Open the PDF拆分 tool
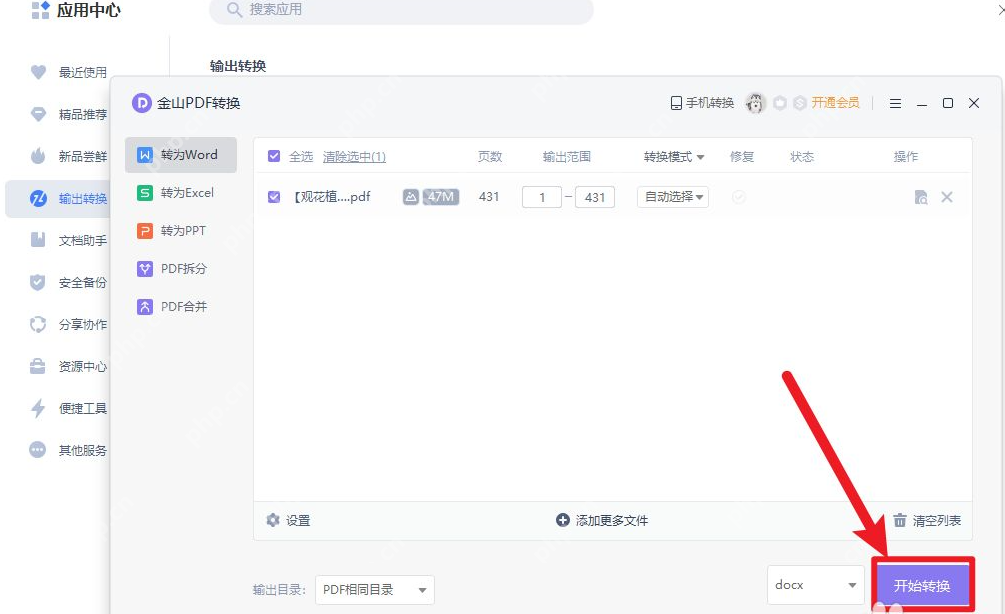1005x614 pixels. click(x=183, y=268)
